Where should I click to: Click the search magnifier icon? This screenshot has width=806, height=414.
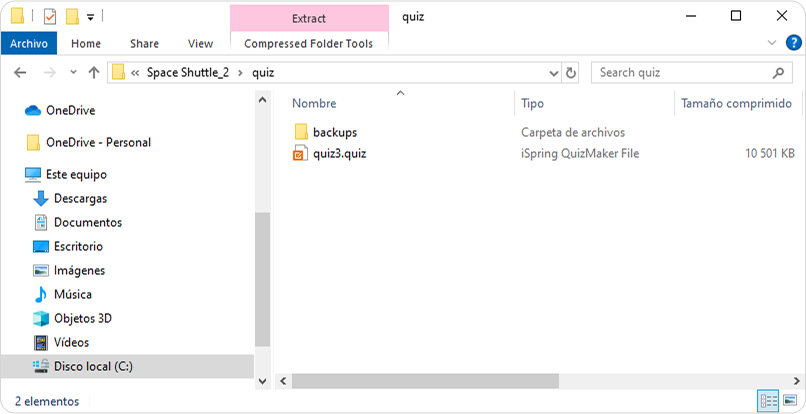(778, 73)
